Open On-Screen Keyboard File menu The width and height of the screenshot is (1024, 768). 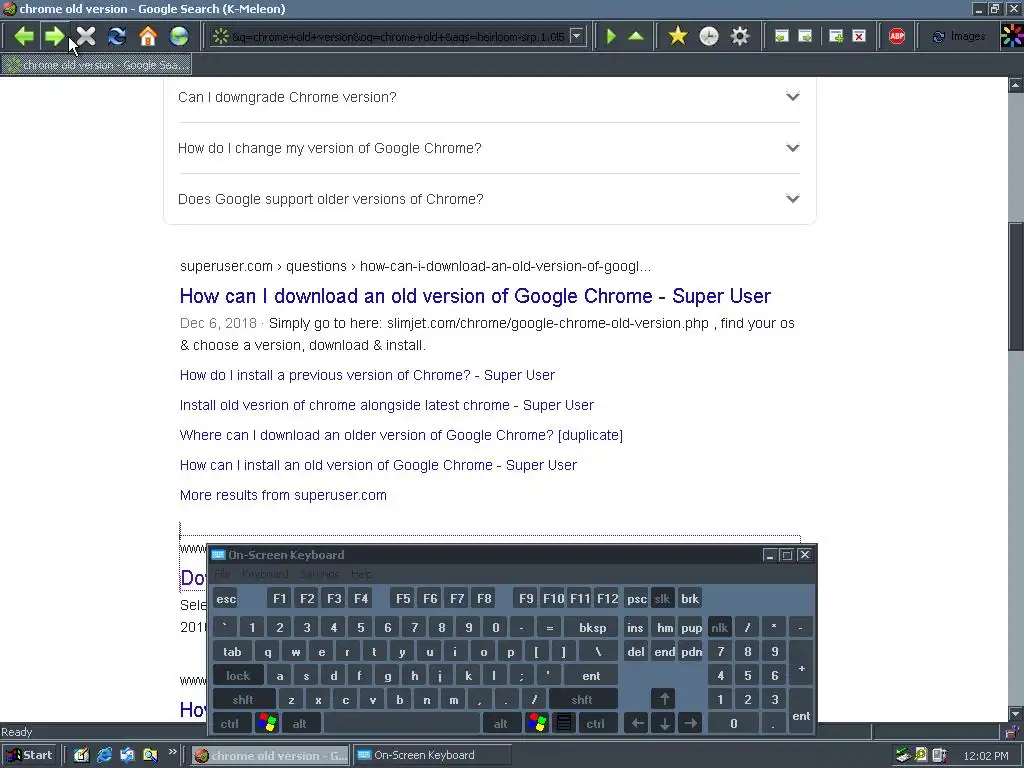click(x=222, y=574)
